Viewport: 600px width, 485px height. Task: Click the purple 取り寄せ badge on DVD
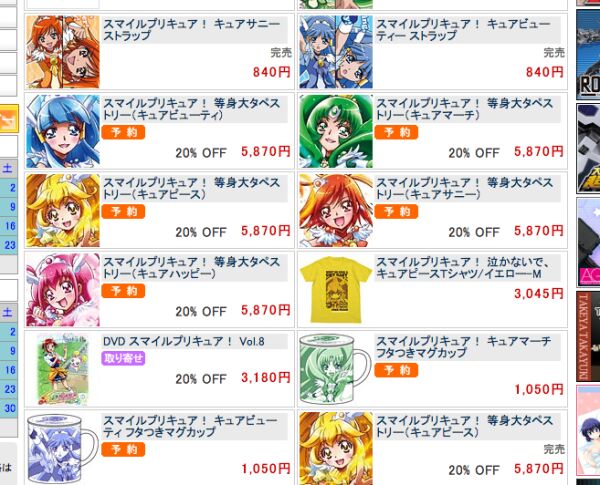123,358
